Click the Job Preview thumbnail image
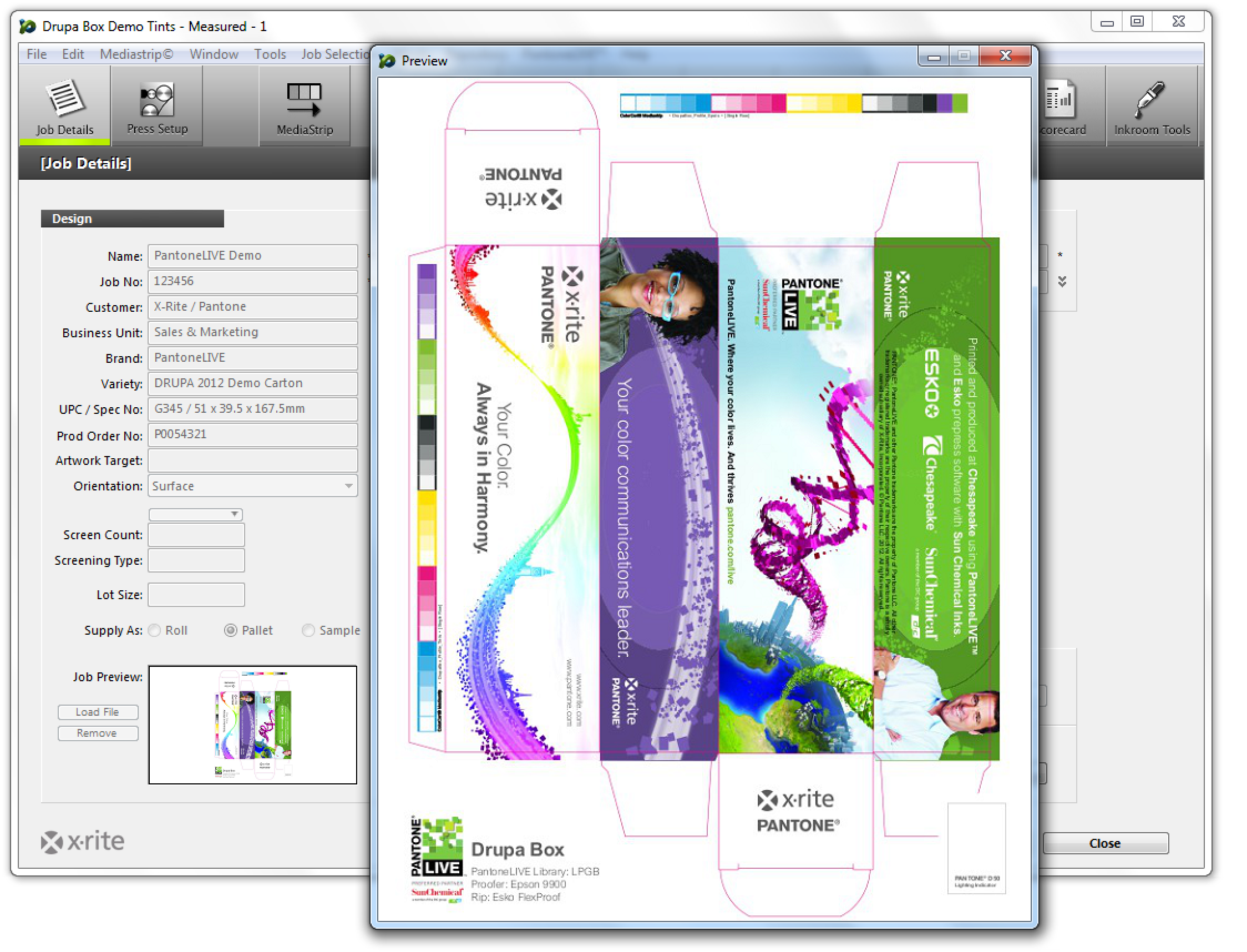Screen dimensions: 1247x952 click(252, 725)
